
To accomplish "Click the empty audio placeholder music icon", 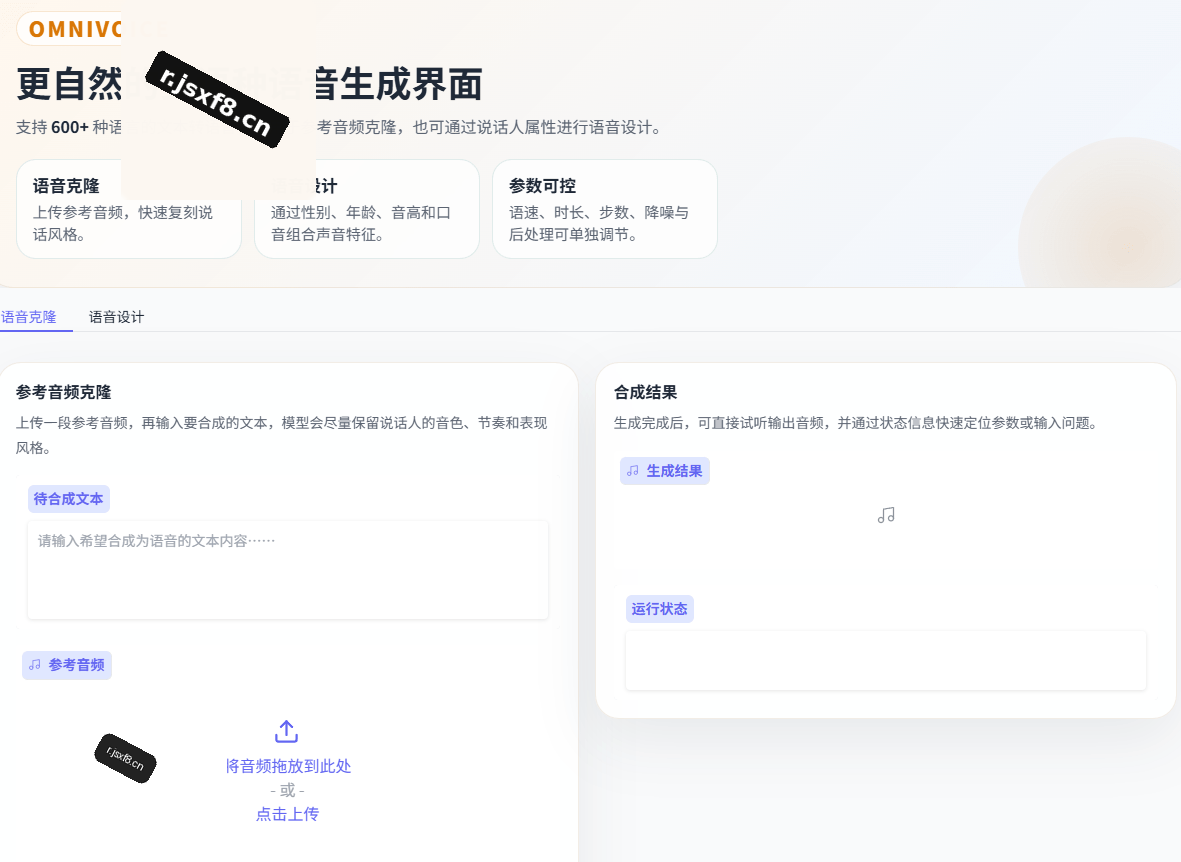I will [x=886, y=515].
